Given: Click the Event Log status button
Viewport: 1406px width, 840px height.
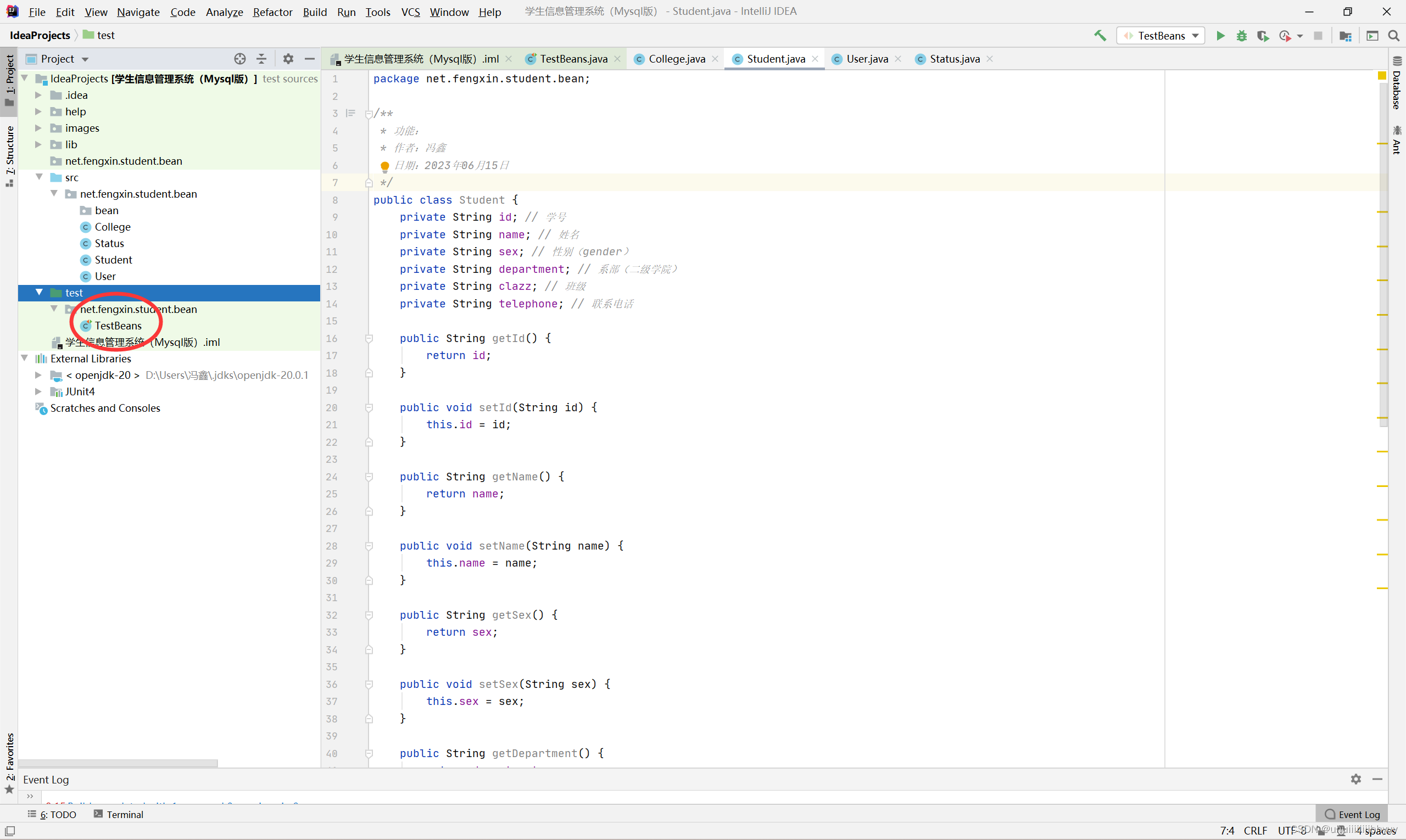Looking at the screenshot, I should coord(1352,814).
